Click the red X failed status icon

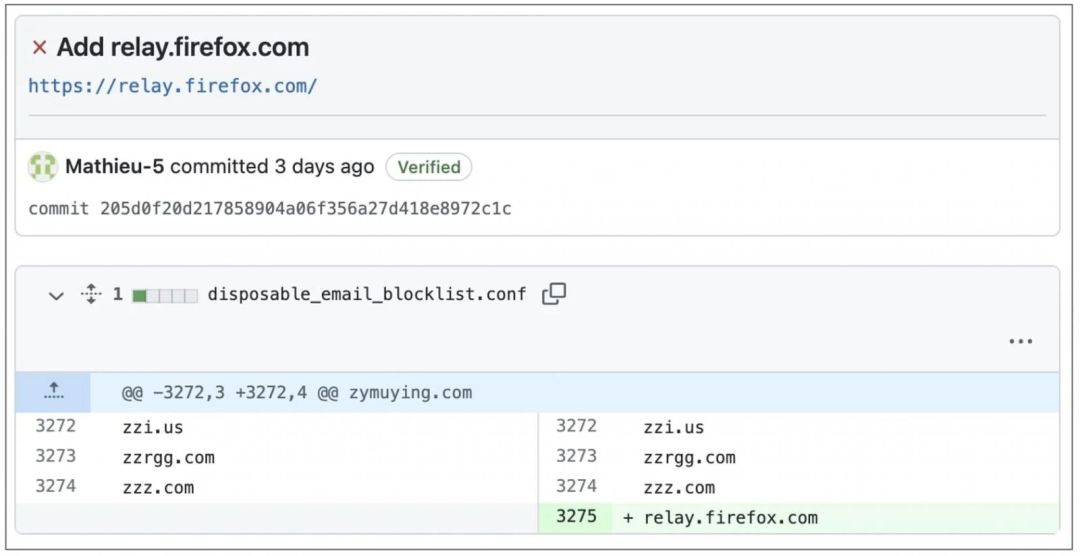(x=40, y=47)
